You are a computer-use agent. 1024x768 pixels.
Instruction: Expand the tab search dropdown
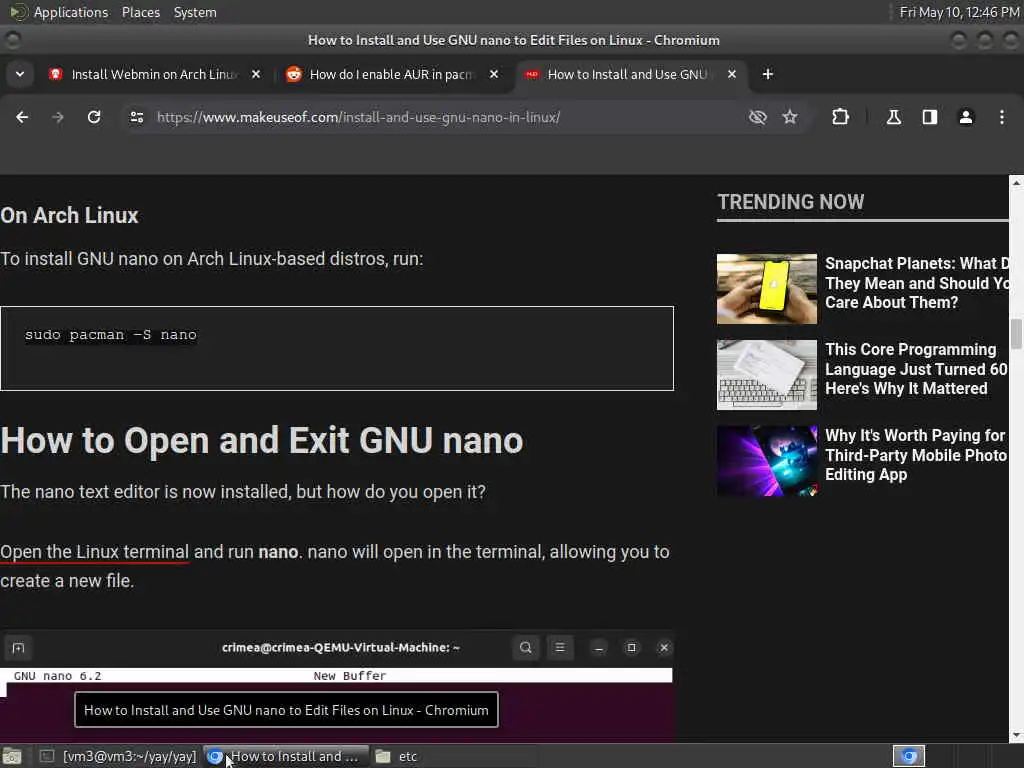(20, 74)
